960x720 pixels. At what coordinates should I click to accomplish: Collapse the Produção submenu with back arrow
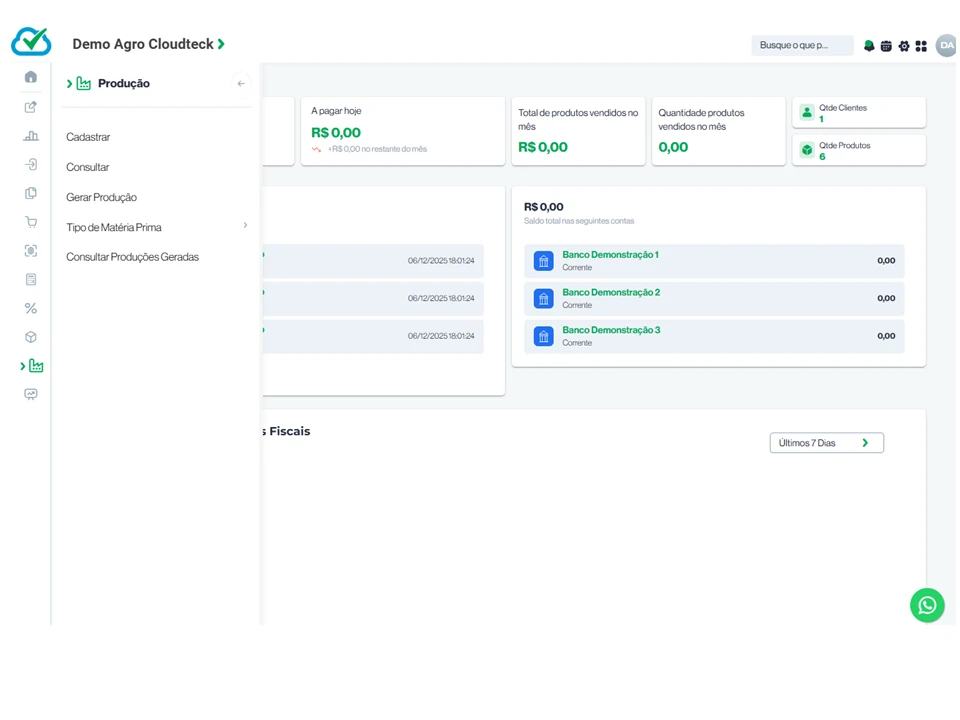241,84
